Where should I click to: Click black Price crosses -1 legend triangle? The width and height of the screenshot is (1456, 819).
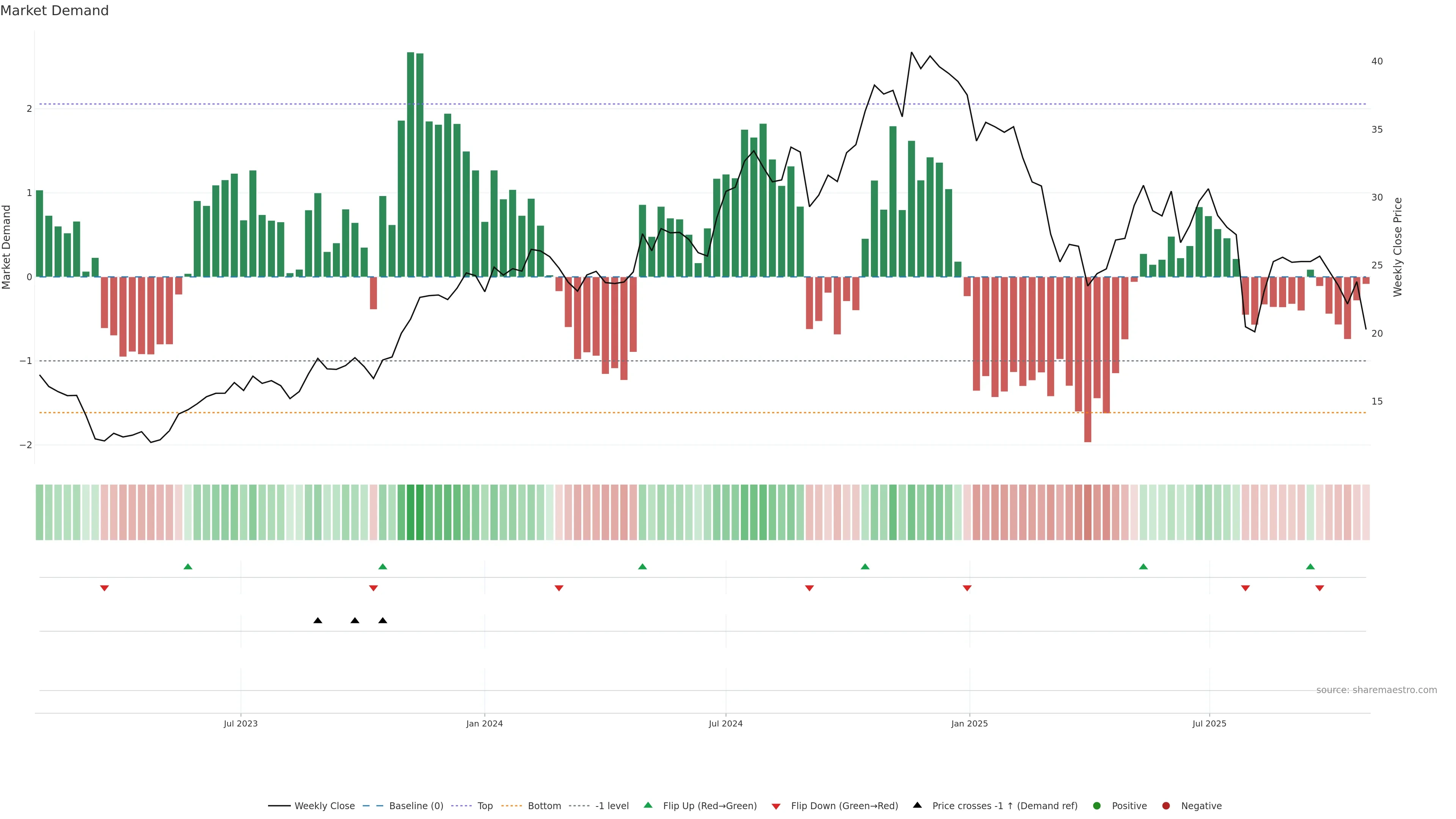pyautogui.click(x=917, y=805)
